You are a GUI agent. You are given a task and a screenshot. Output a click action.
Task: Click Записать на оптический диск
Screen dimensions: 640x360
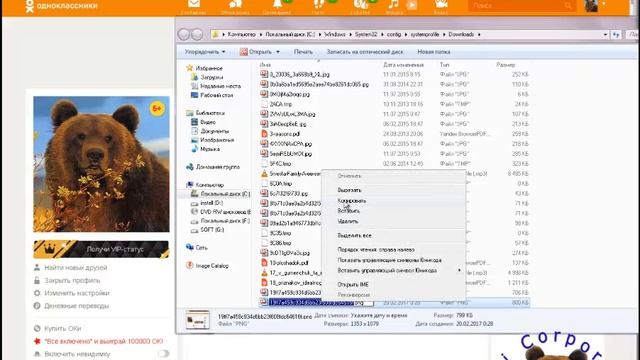coord(365,52)
